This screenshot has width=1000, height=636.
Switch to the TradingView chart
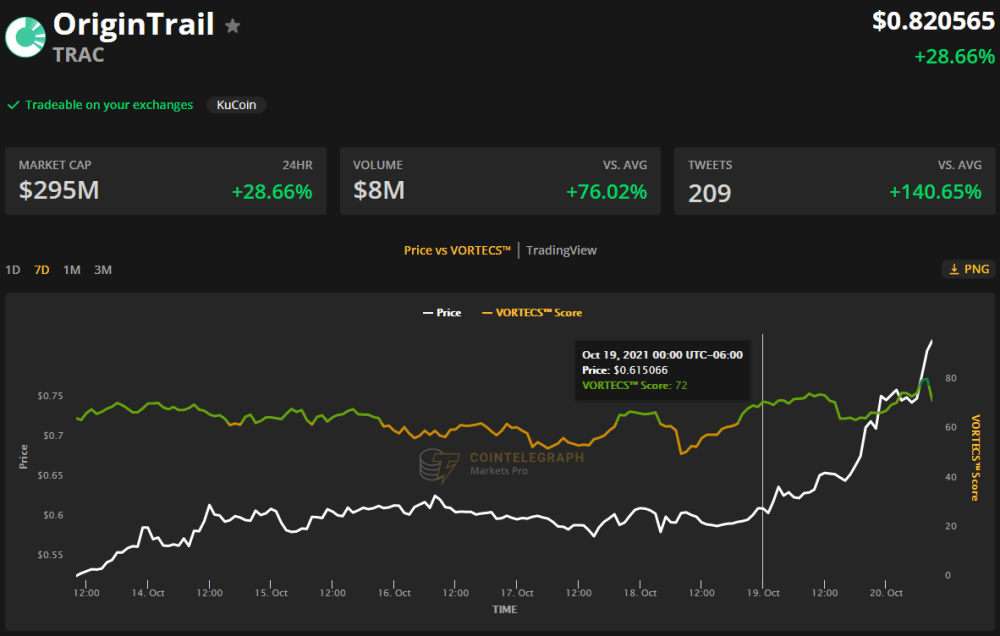(561, 250)
